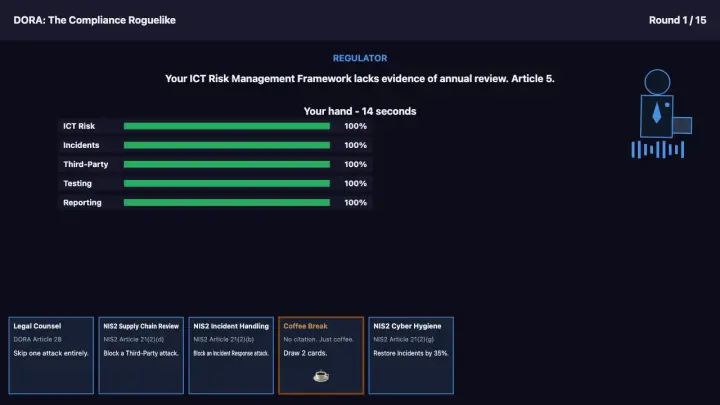The width and height of the screenshot is (720, 405).
Task: Click the REGULATOR heading
Action: point(360,58)
